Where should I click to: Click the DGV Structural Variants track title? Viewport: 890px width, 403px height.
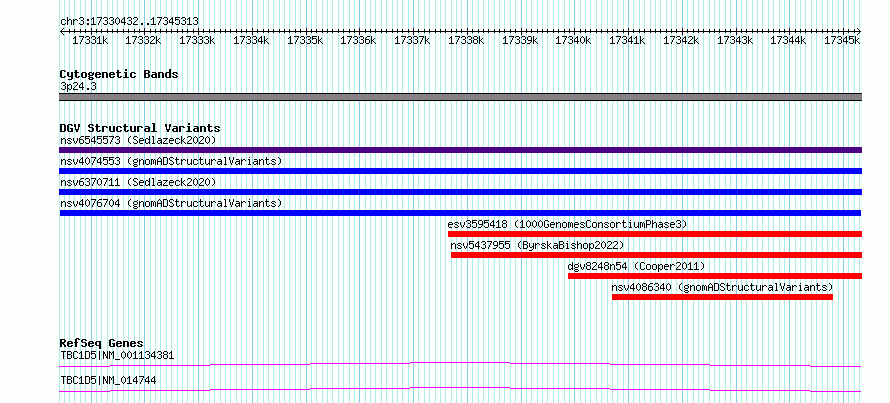pyautogui.click(x=140, y=128)
